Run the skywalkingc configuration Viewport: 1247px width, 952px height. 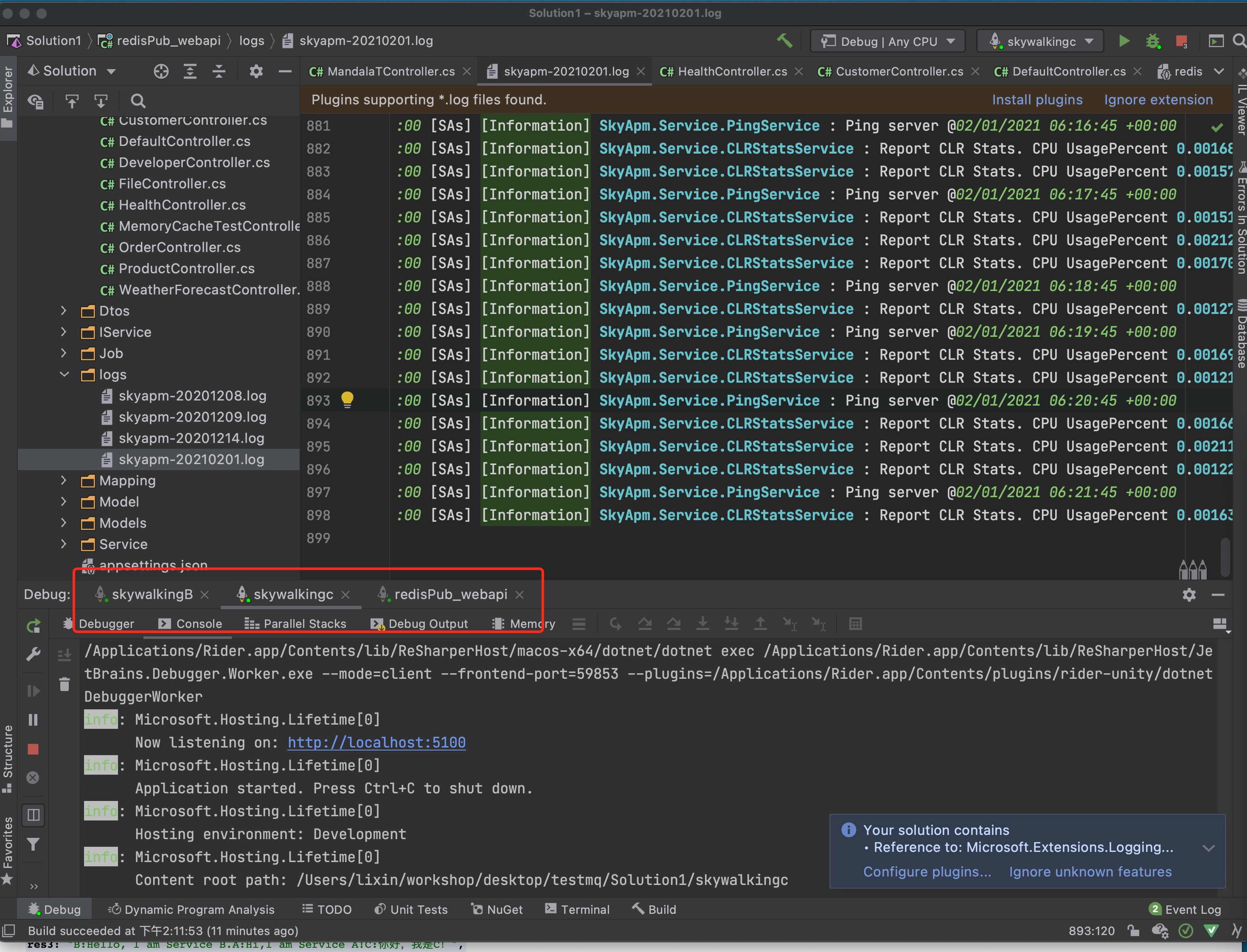[x=1124, y=41]
